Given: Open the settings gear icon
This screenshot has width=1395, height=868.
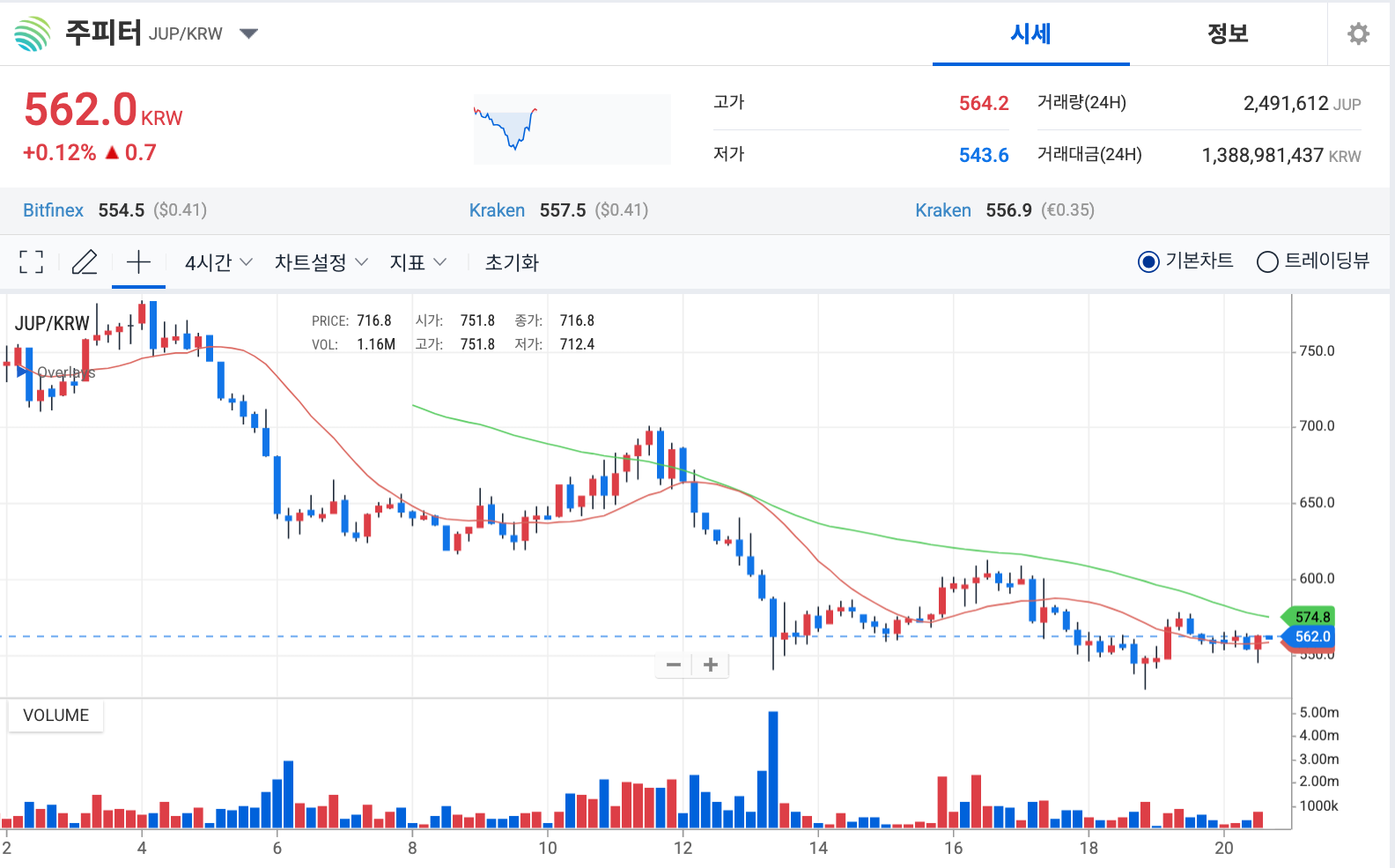Looking at the screenshot, I should 1359,33.
